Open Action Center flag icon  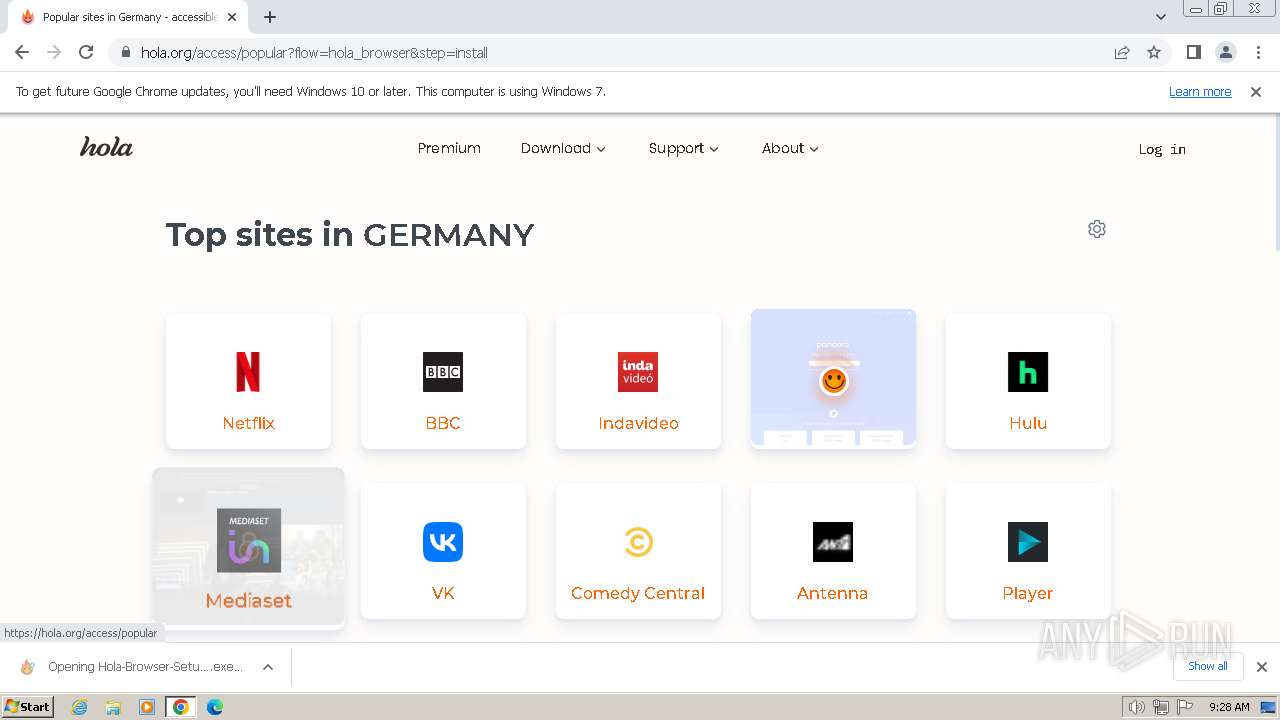pos(1184,707)
